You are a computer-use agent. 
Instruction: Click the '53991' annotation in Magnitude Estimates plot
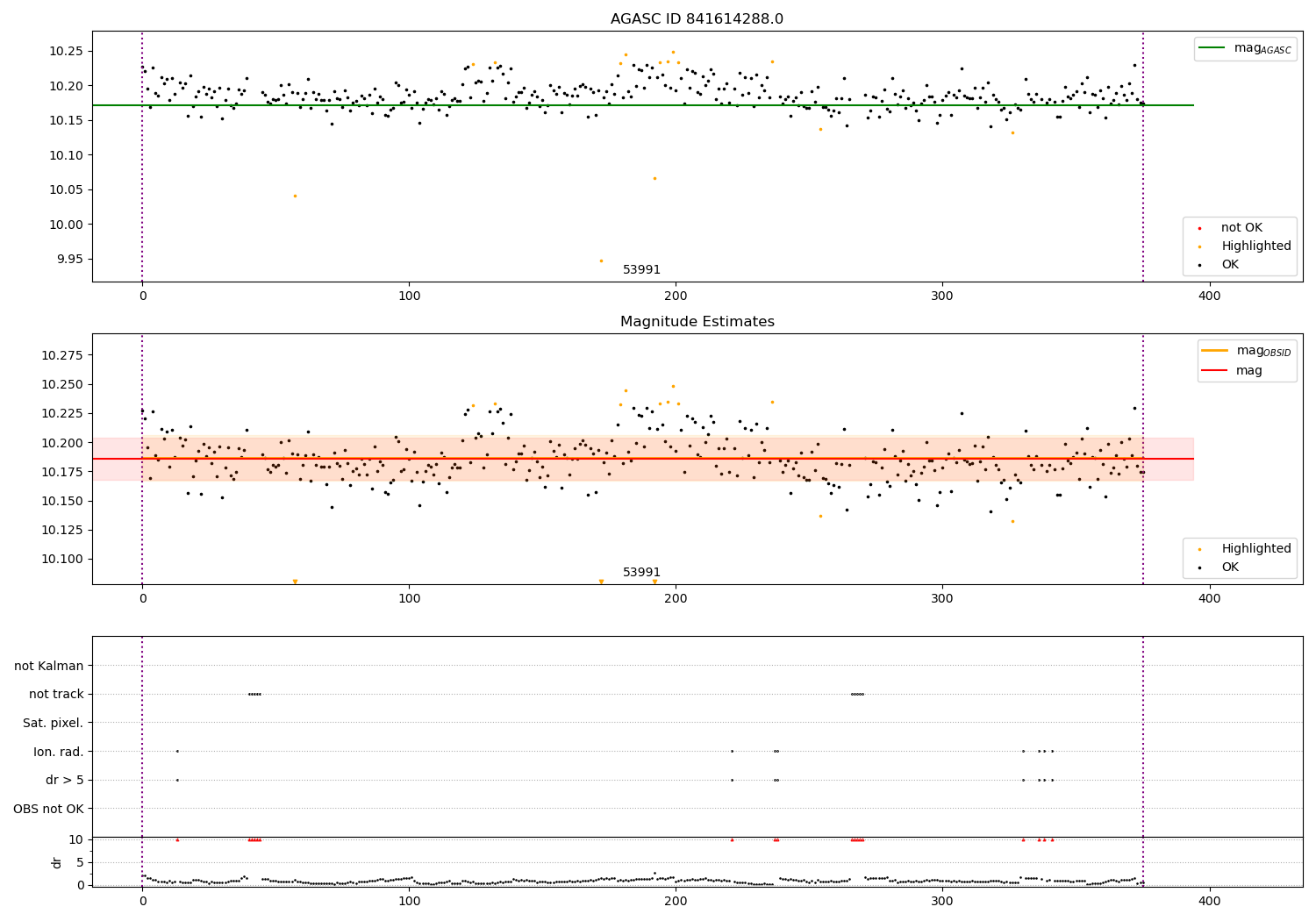641,573
